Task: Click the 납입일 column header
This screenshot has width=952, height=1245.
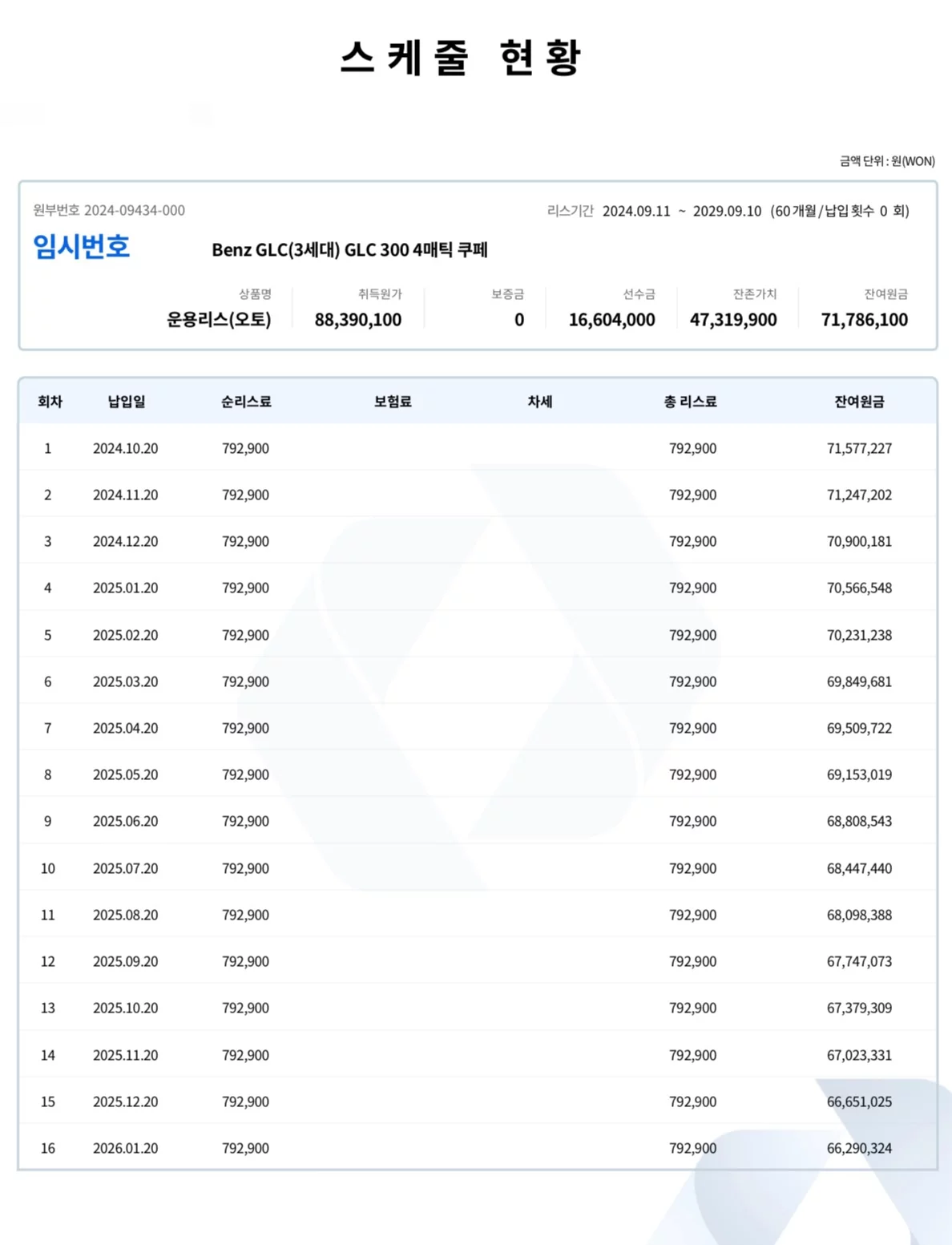Action: point(127,402)
